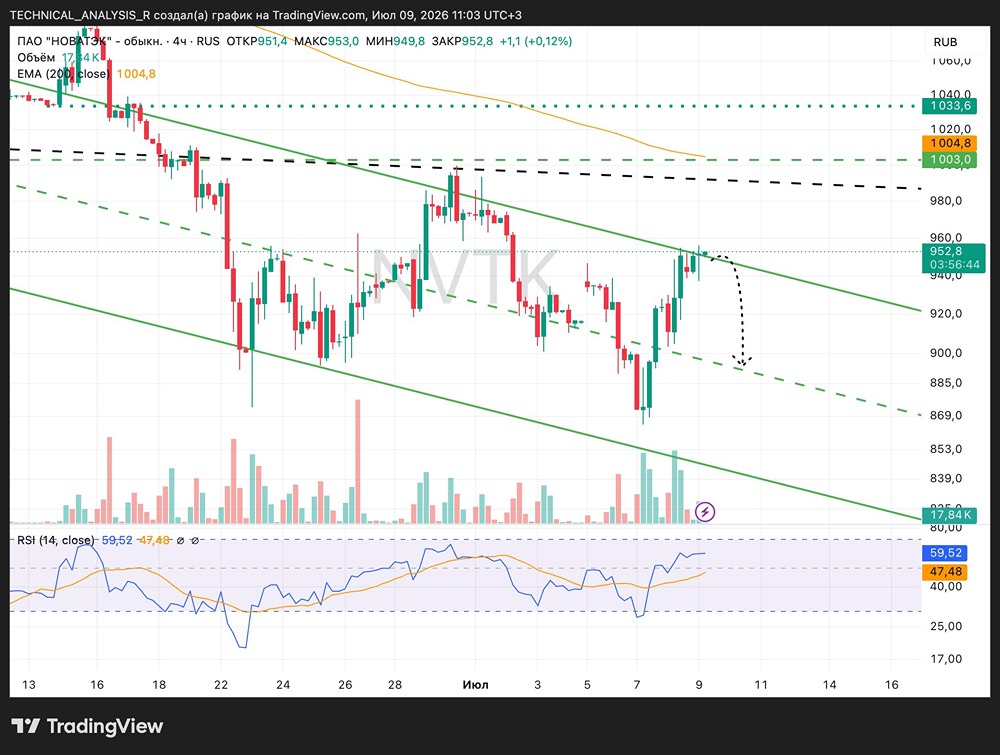This screenshot has height=755, width=1000.
Task: Click the 17,84K volume label on axis
Action: (x=950, y=515)
